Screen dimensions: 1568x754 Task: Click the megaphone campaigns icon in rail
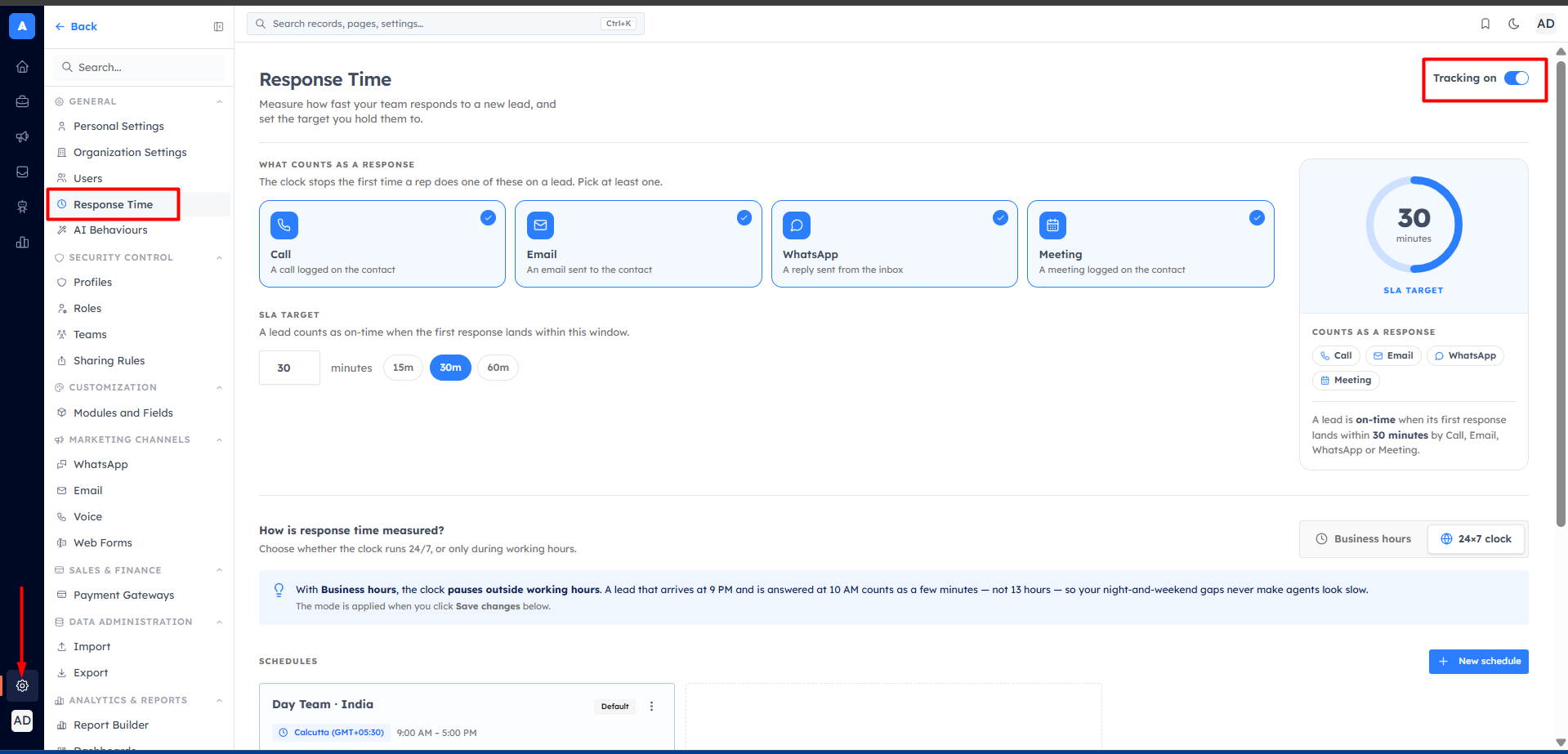[22, 136]
